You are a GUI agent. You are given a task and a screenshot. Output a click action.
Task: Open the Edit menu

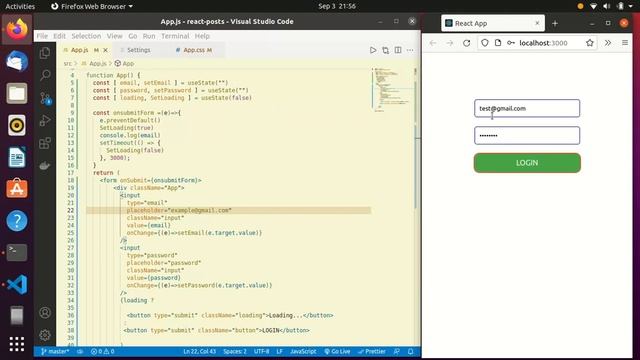coord(60,36)
